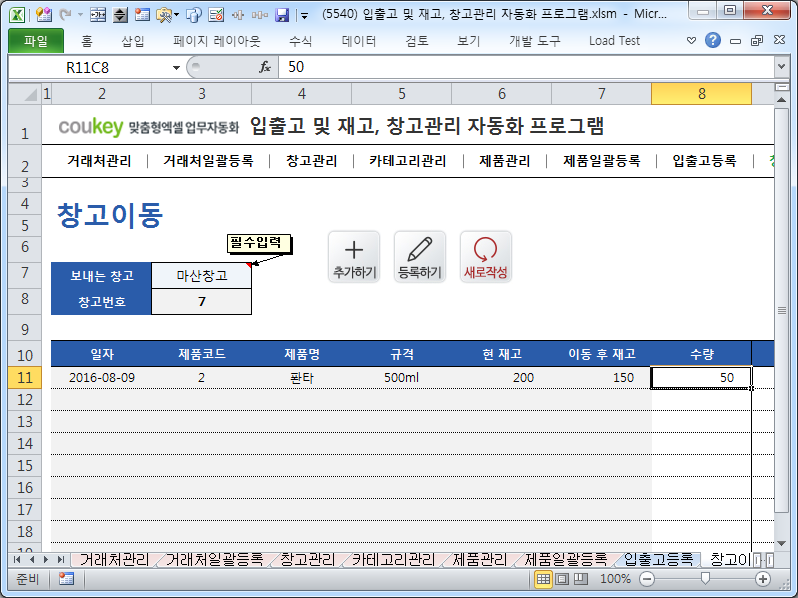Click the 새로작성 refresh button
Viewport: 798px width, 598px height.
click(486, 257)
